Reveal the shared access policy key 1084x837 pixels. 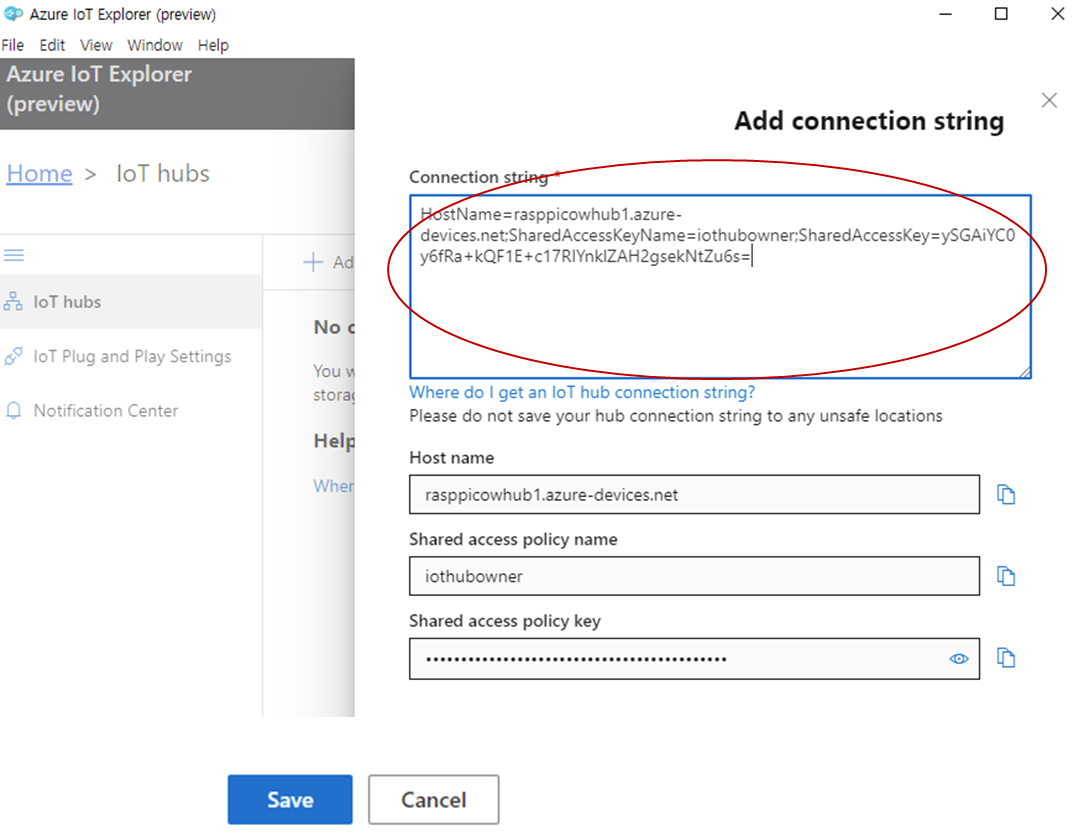[x=959, y=659]
